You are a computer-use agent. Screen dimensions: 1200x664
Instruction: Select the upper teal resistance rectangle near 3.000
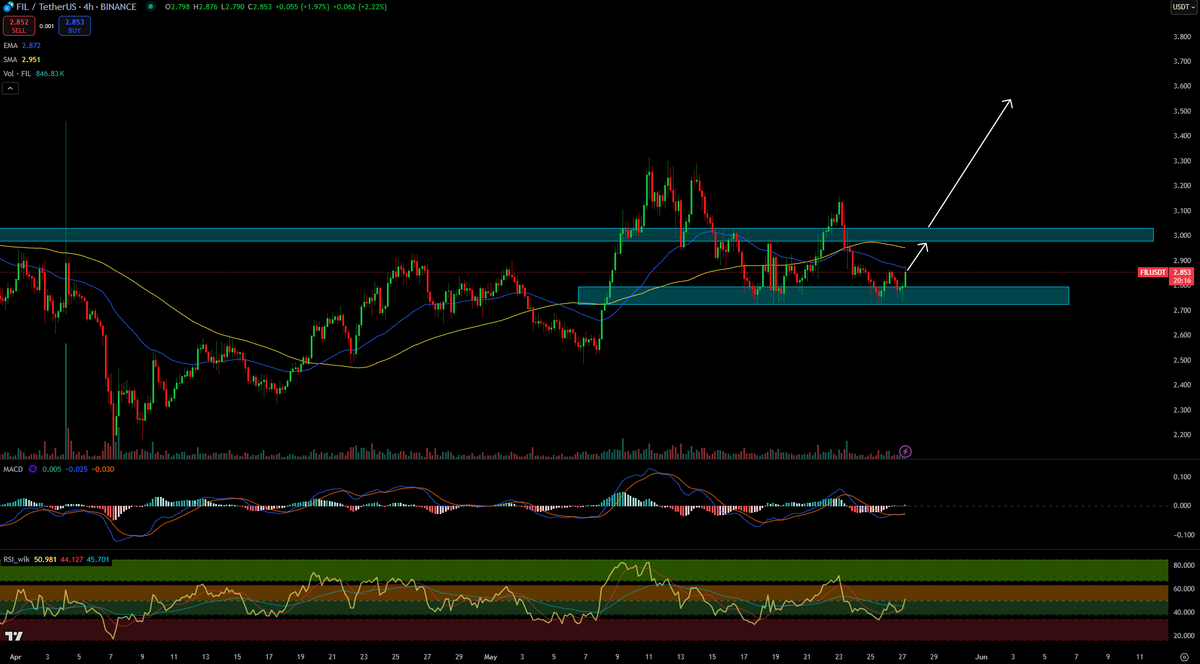click(576, 234)
